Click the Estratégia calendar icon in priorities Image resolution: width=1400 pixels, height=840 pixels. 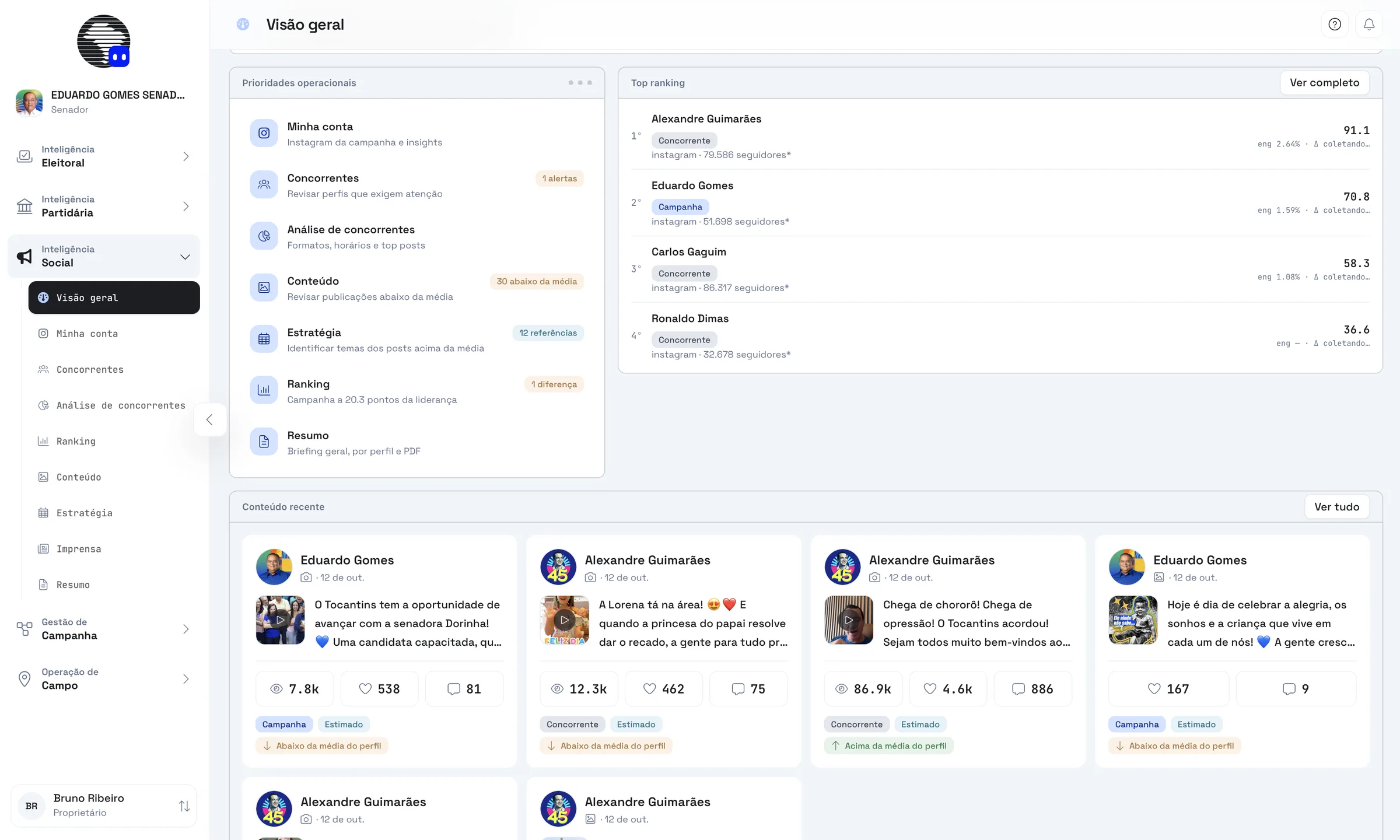[x=264, y=339]
